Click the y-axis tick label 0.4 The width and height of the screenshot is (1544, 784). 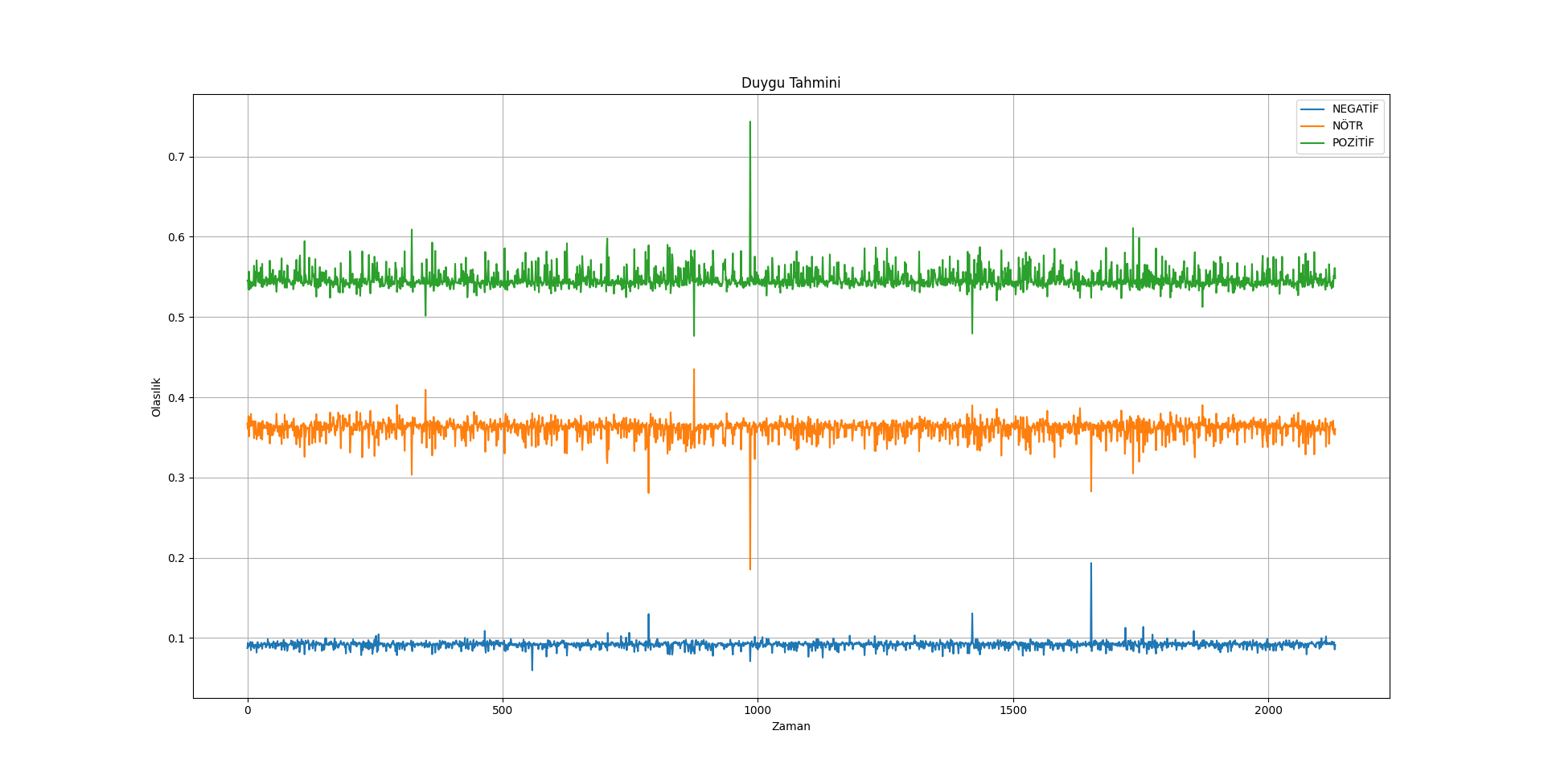[x=176, y=398]
